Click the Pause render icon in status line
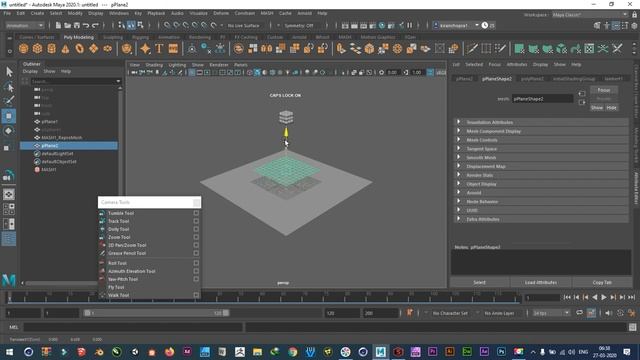The width and height of the screenshot is (640, 360). [409, 25]
